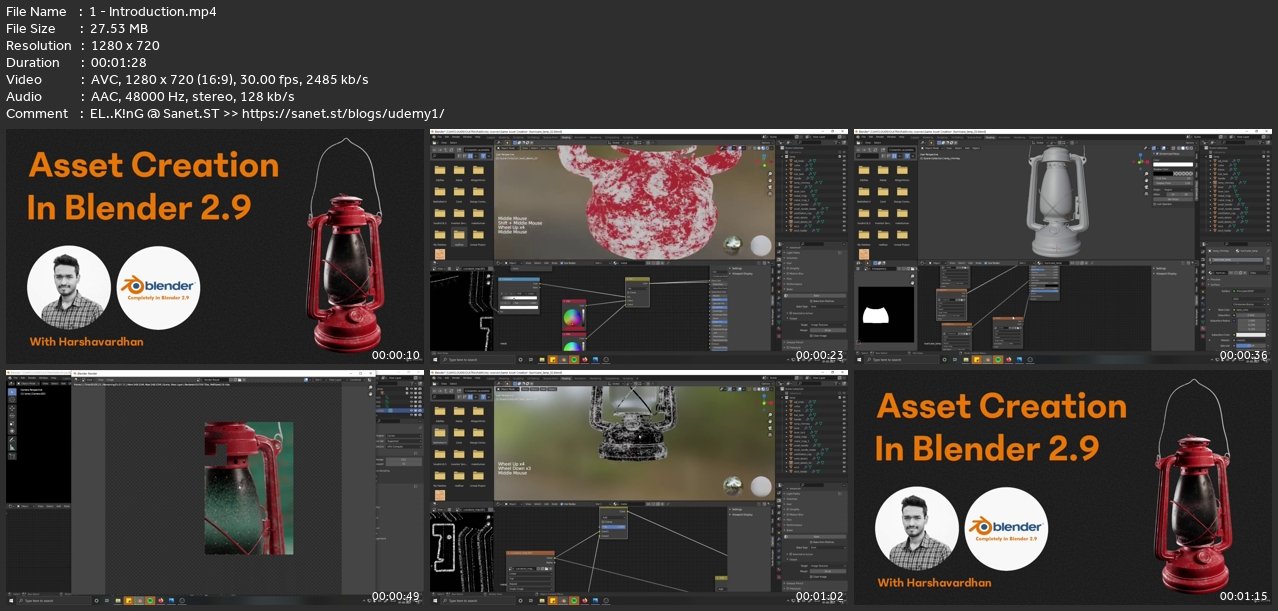The width and height of the screenshot is (1278, 611).
Task: Open the video frame stamped 00:00:36
Action: click(1062, 246)
